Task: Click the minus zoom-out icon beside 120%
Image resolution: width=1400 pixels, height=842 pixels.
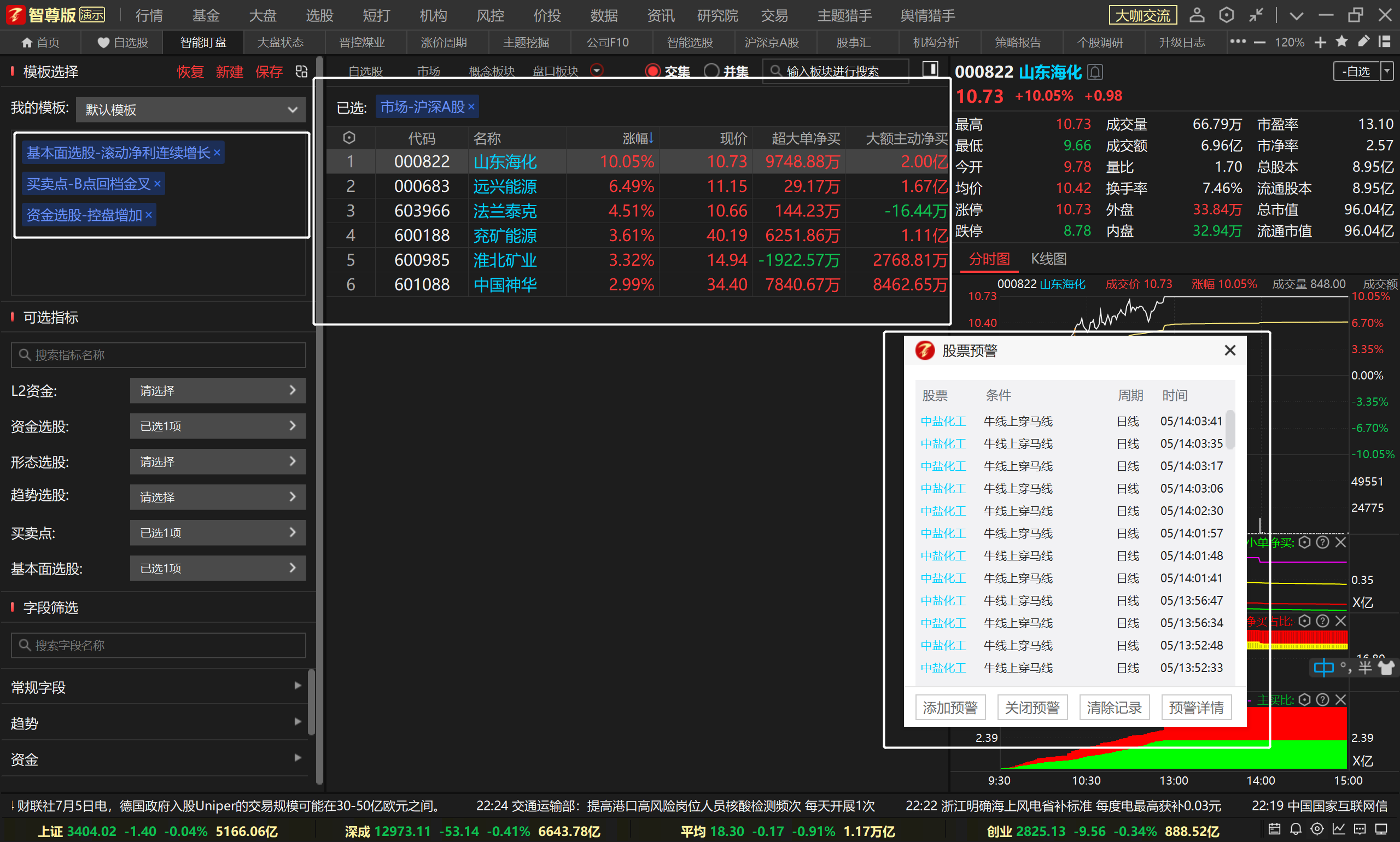Action: tap(1259, 43)
